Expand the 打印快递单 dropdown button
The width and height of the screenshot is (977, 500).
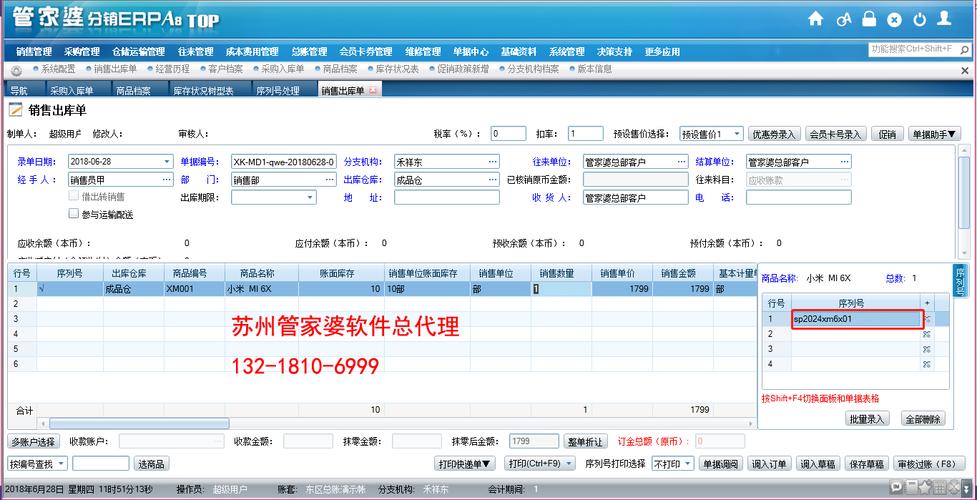click(465, 463)
